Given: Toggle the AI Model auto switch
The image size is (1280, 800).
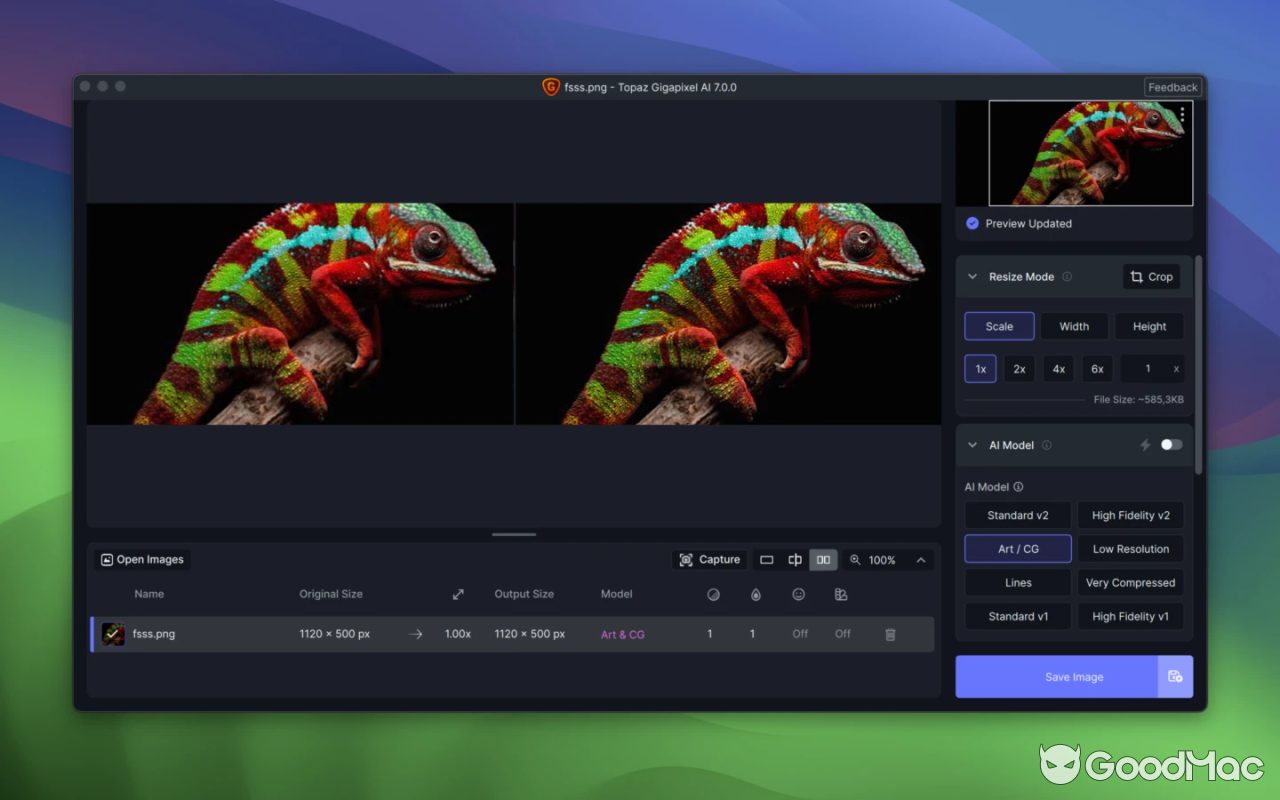Looking at the screenshot, I should 1171,445.
